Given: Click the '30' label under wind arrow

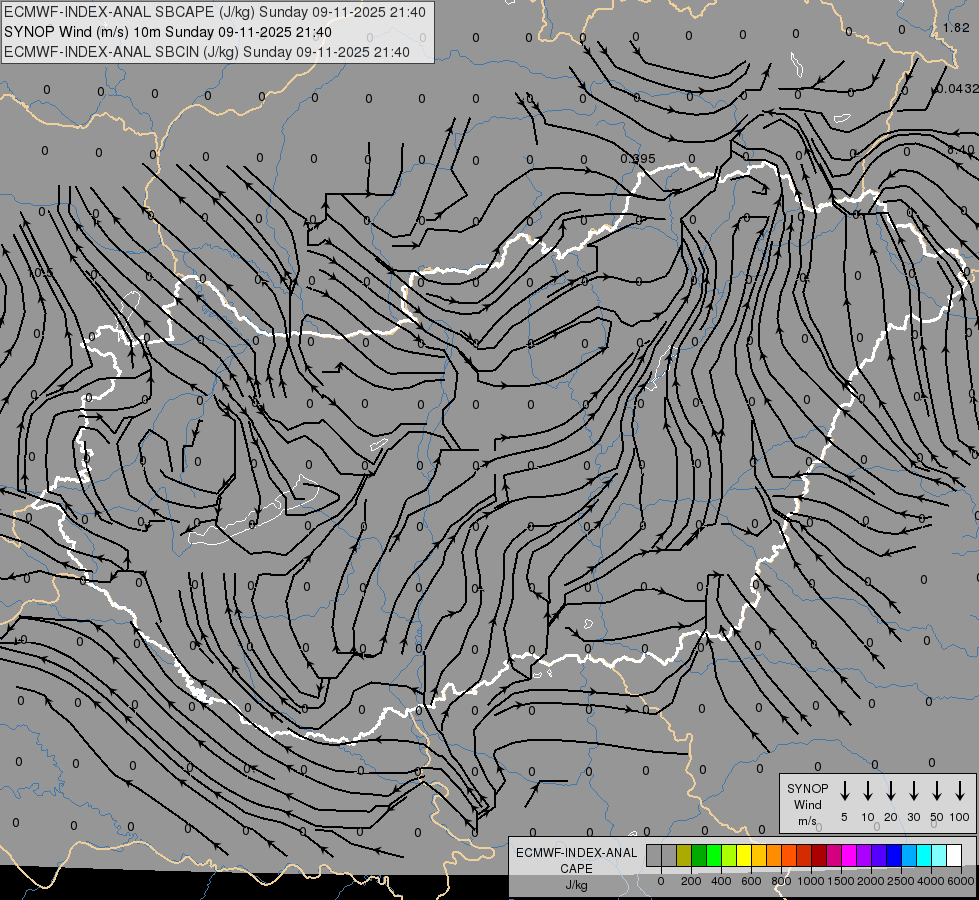Looking at the screenshot, I should (913, 817).
